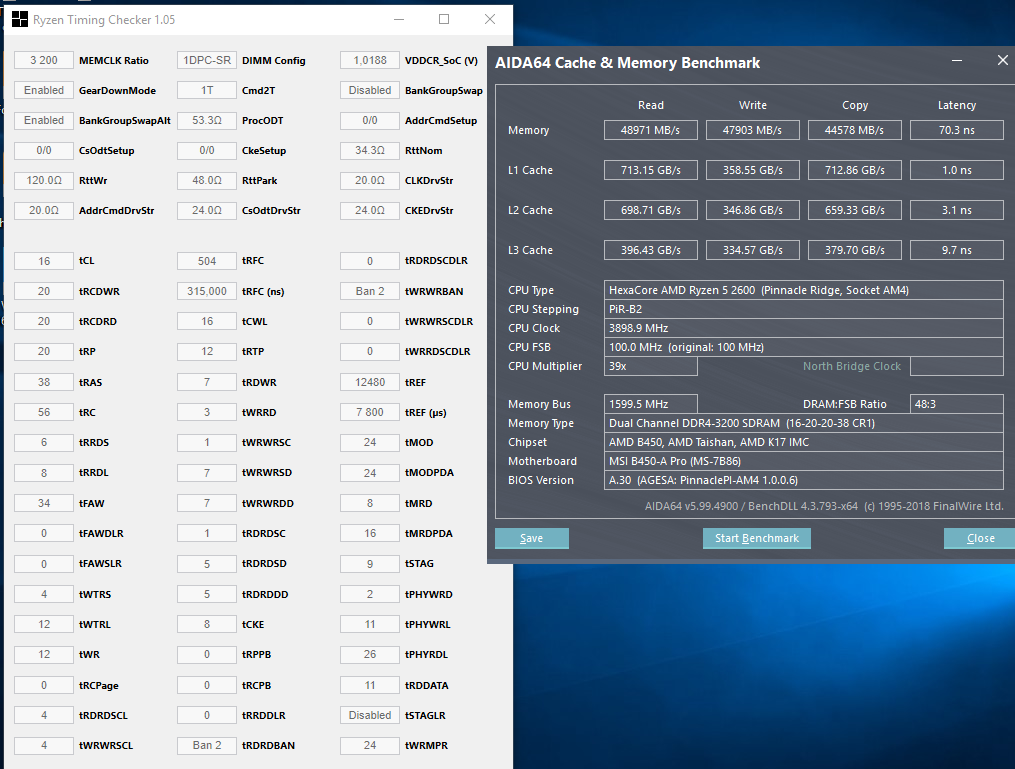Click the tREF (µs) 7 800 field

coord(370,412)
